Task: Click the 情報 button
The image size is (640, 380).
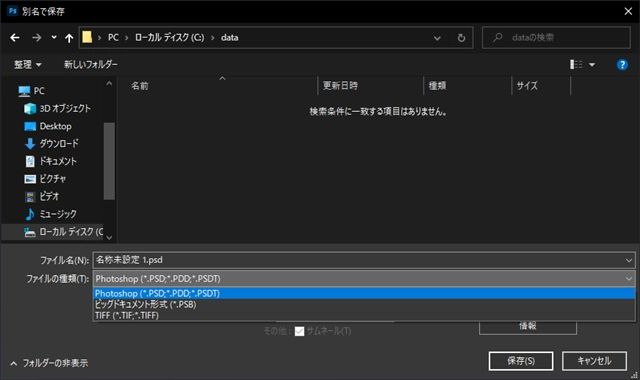Action: tap(528, 327)
